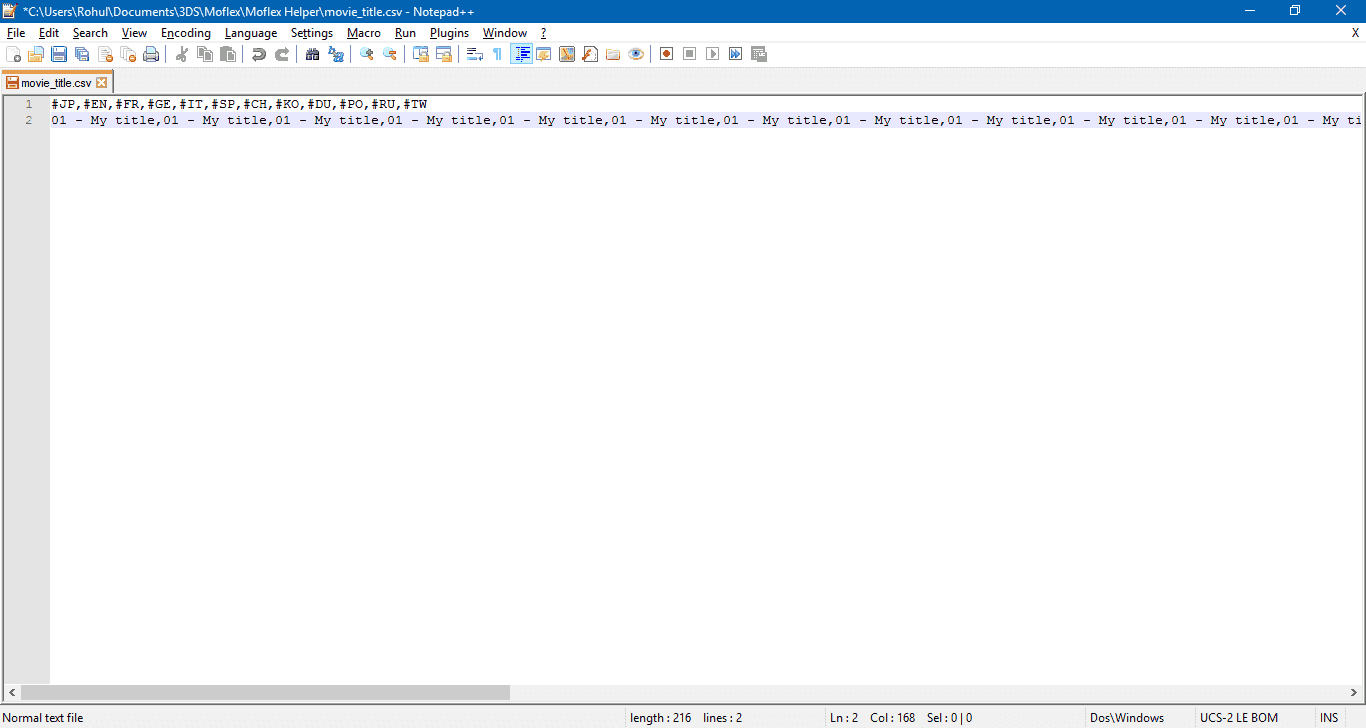1366x728 pixels.
Task: Open Folder as Workspace icon
Action: (613, 54)
